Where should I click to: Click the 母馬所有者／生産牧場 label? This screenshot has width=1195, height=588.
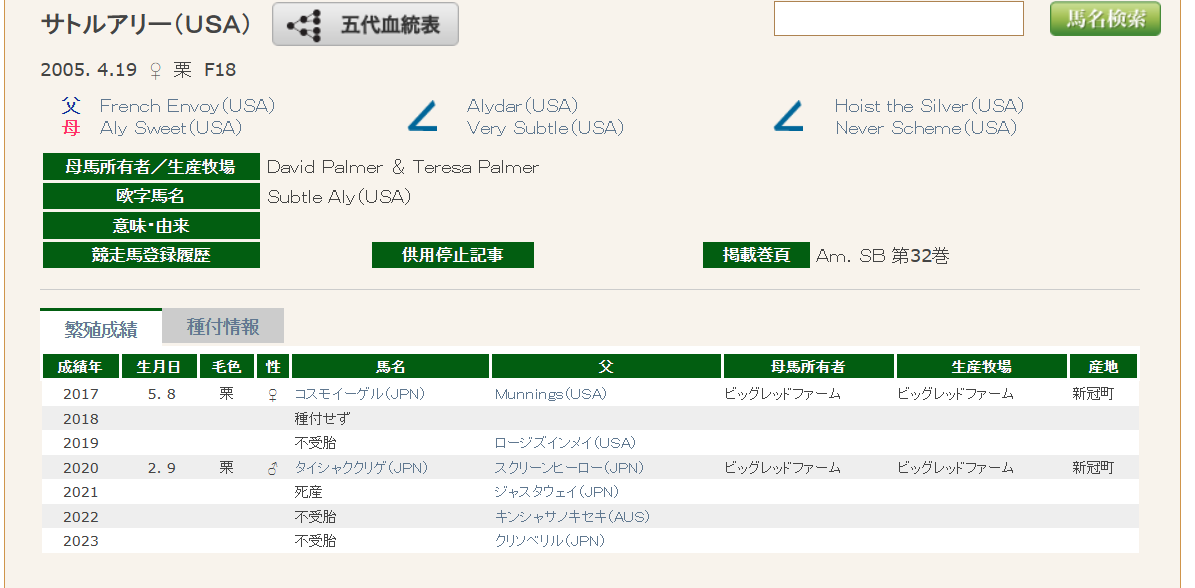(x=151, y=167)
